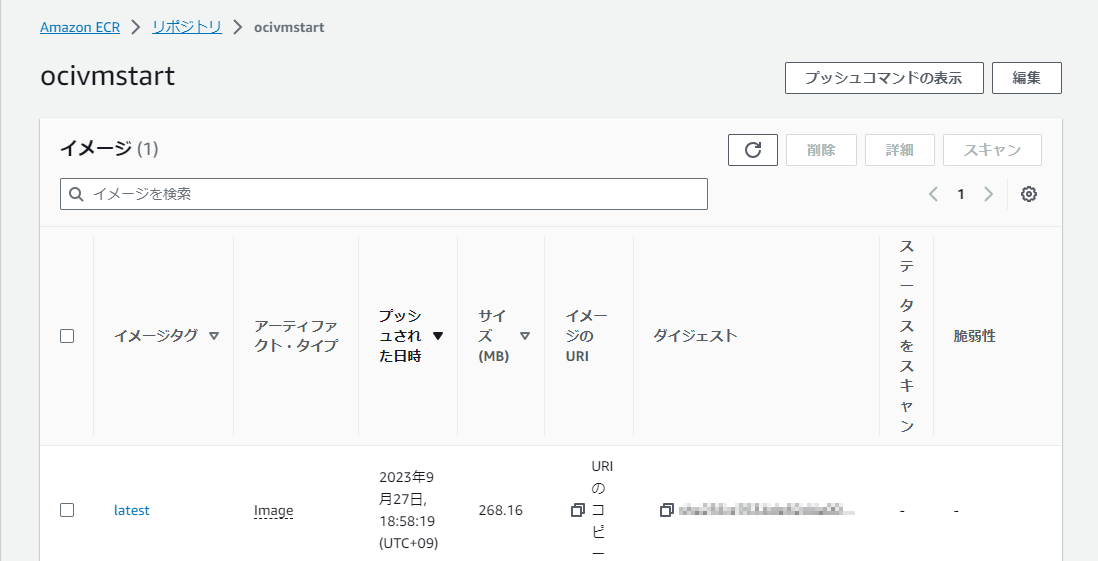This screenshot has height=561, width=1098.
Task: Click the ocivmstart breadcrumb text
Action: point(289,27)
